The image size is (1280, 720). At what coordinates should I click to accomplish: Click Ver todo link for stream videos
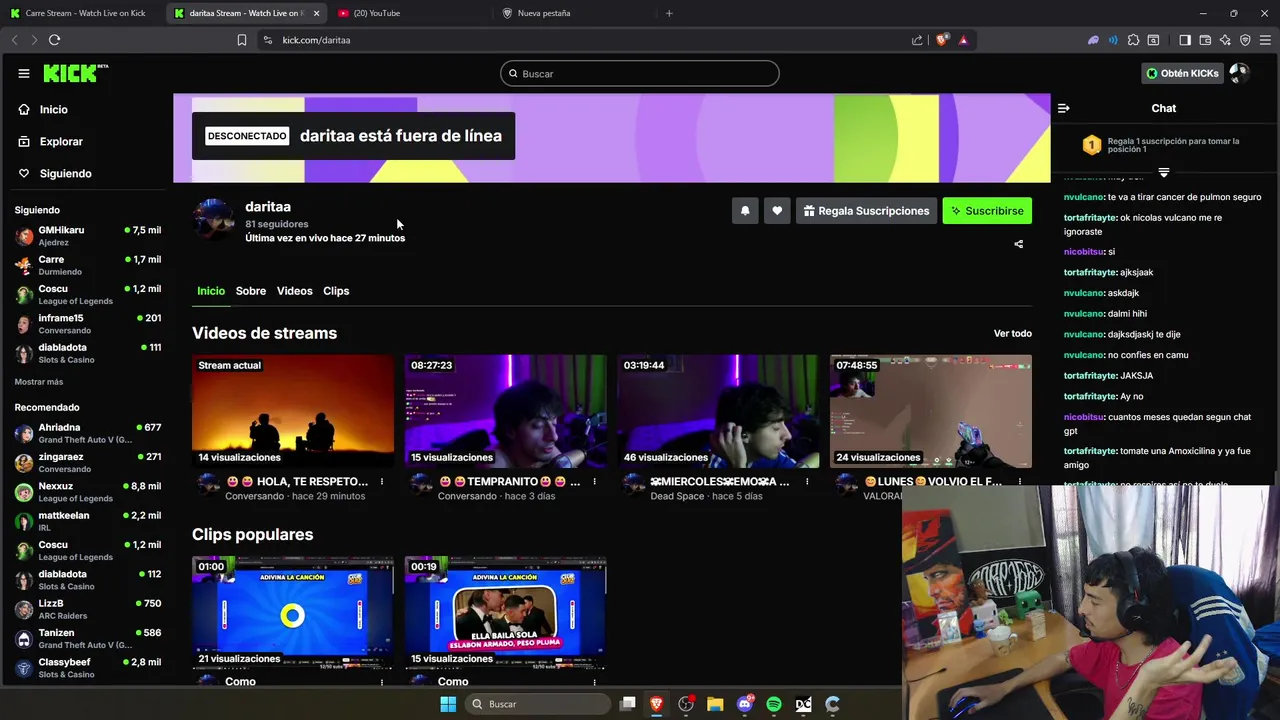pos(1012,333)
